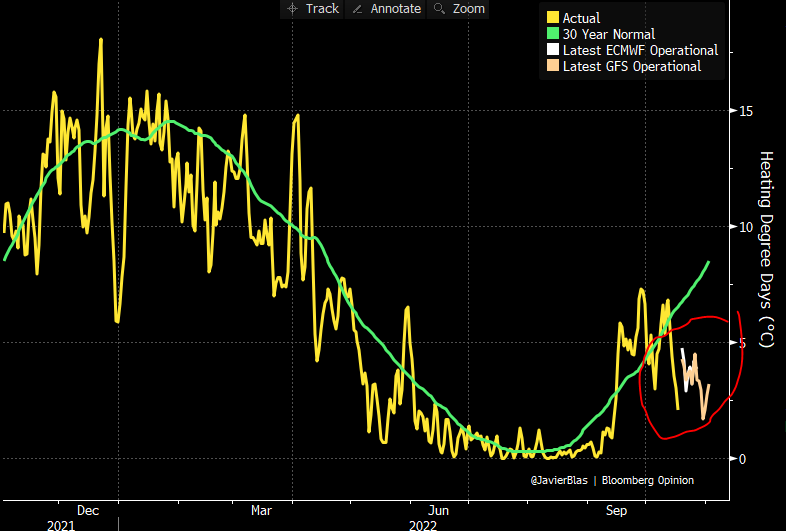Screen dimensions: 786x531
Task: Click the white ECMWF Operational swatch
Action: 553,50
